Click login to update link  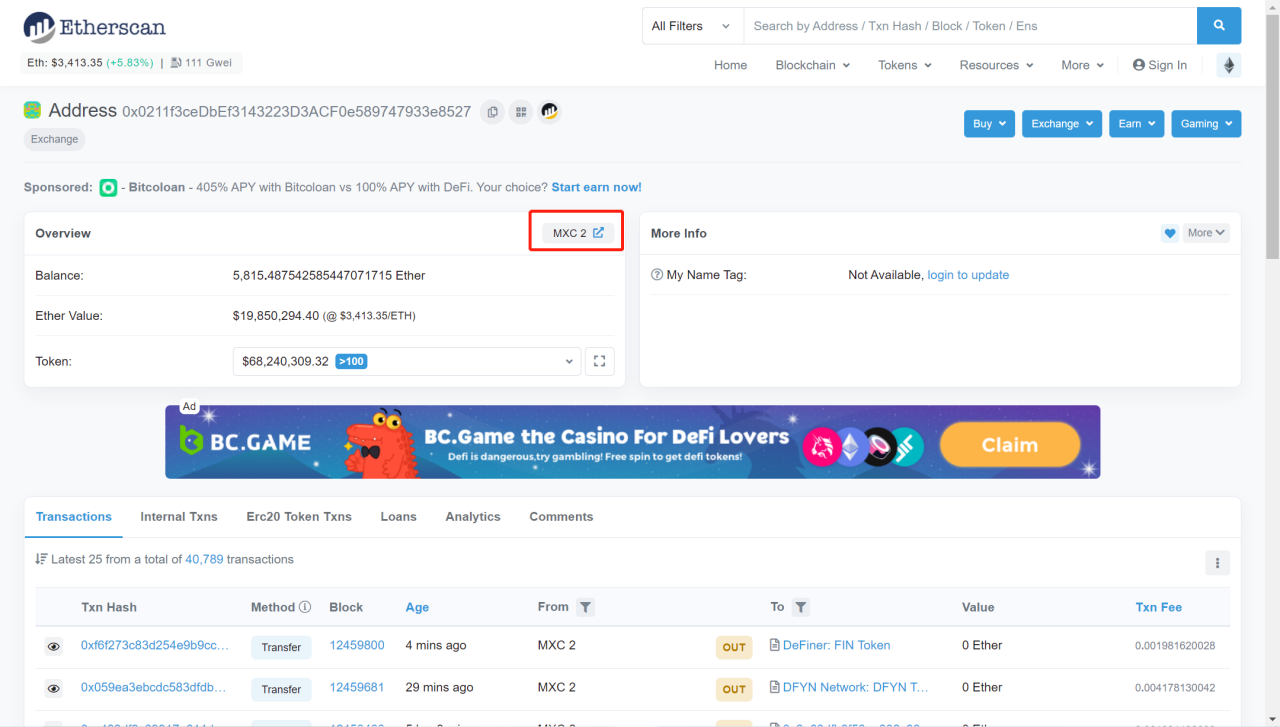coord(968,275)
